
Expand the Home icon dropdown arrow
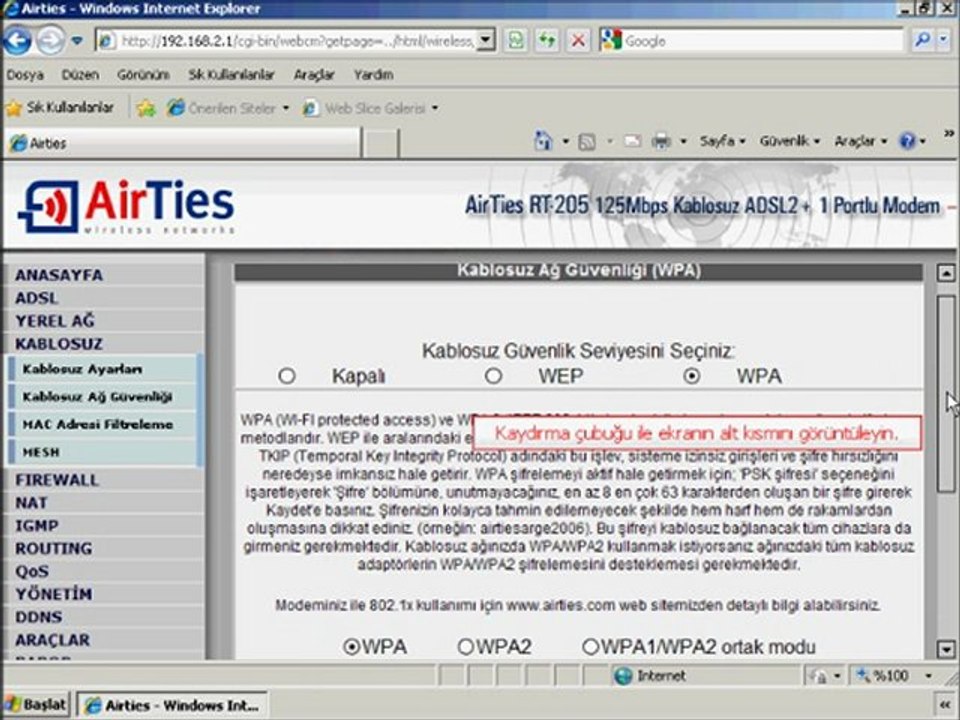click(565, 141)
